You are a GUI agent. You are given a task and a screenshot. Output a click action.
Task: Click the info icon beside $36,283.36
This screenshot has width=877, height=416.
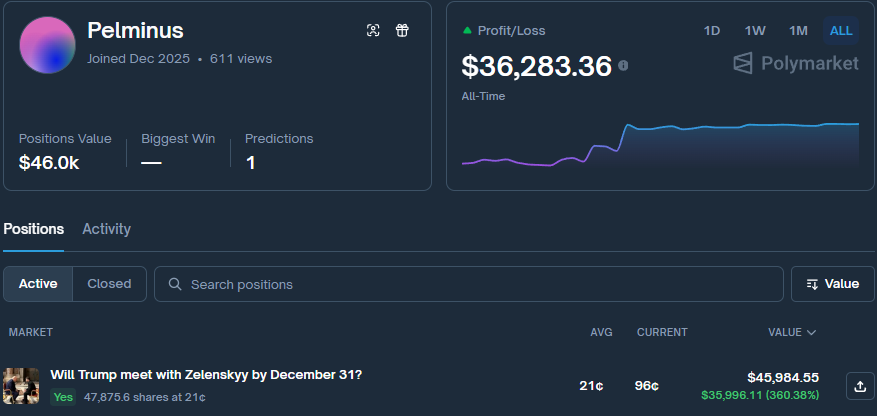(623, 66)
